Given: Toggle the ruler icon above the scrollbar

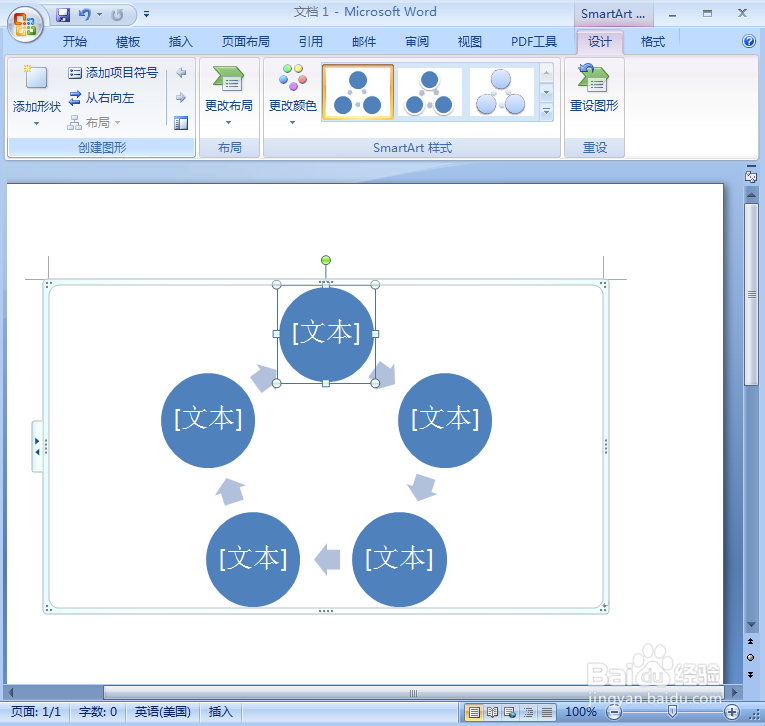Looking at the screenshot, I should [751, 175].
